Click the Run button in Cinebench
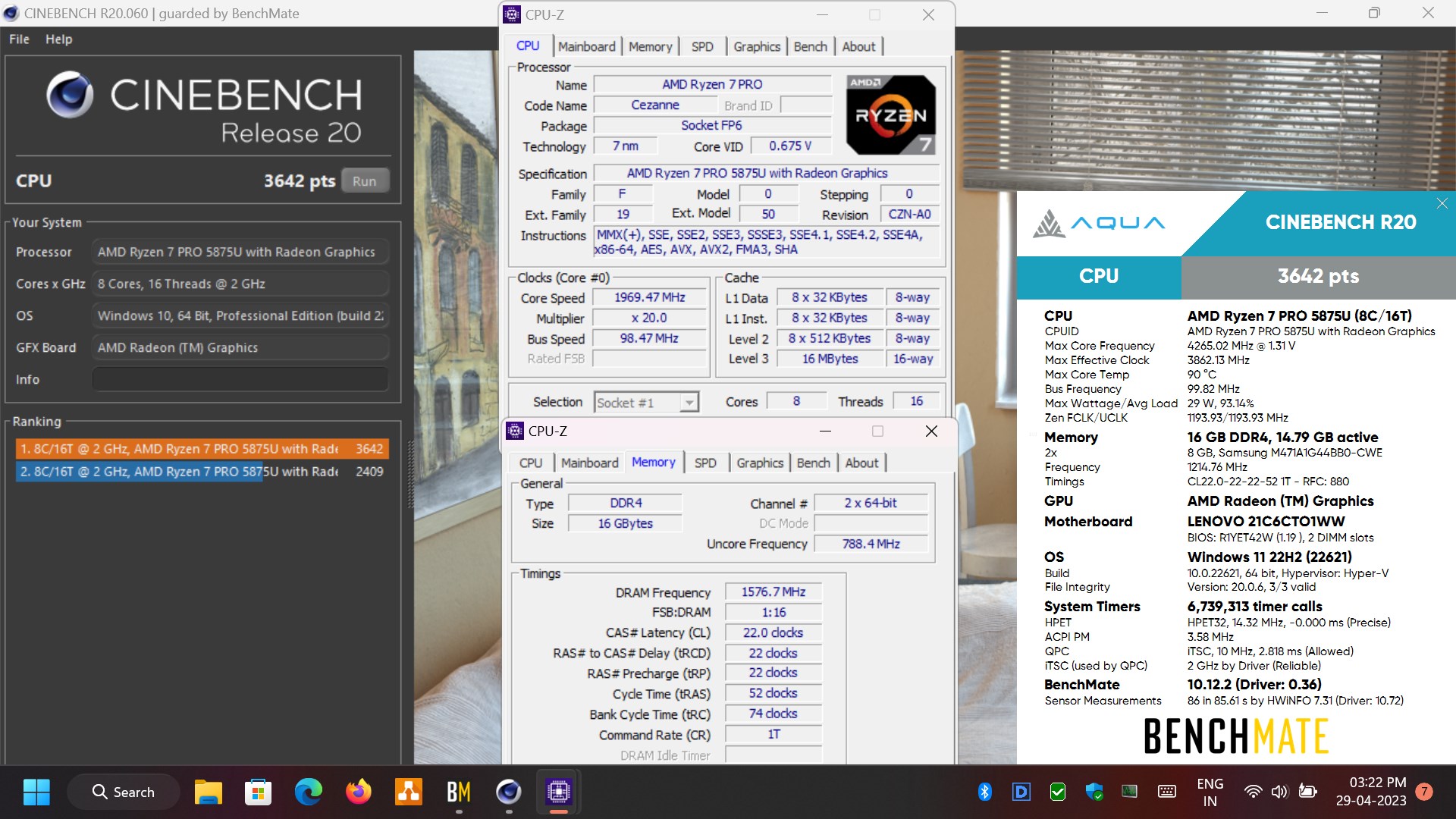 click(365, 181)
